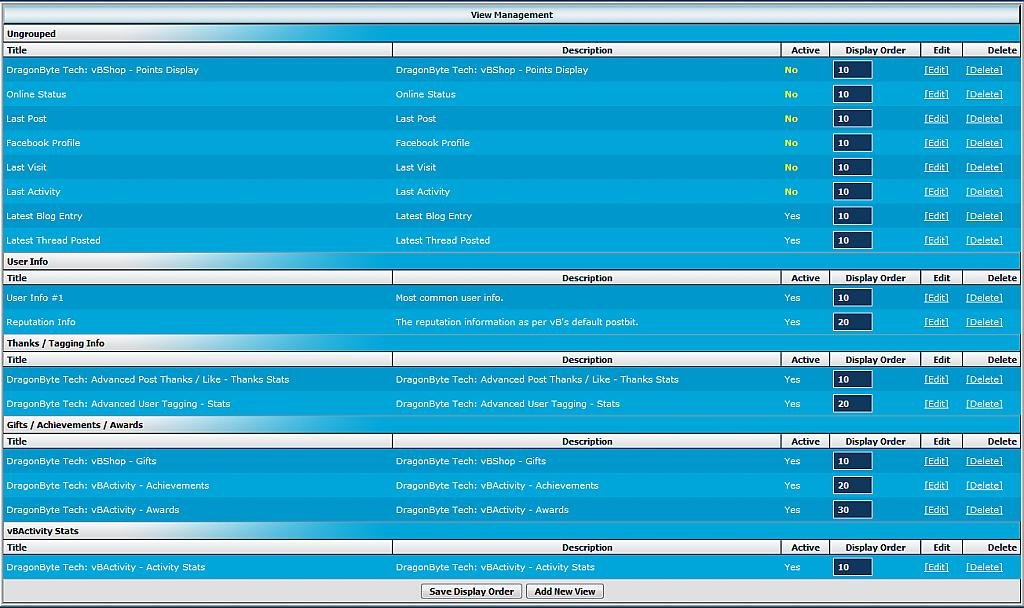Image resolution: width=1024 pixels, height=608 pixels.
Task: Delete the Last Visit view
Action: coord(984,167)
